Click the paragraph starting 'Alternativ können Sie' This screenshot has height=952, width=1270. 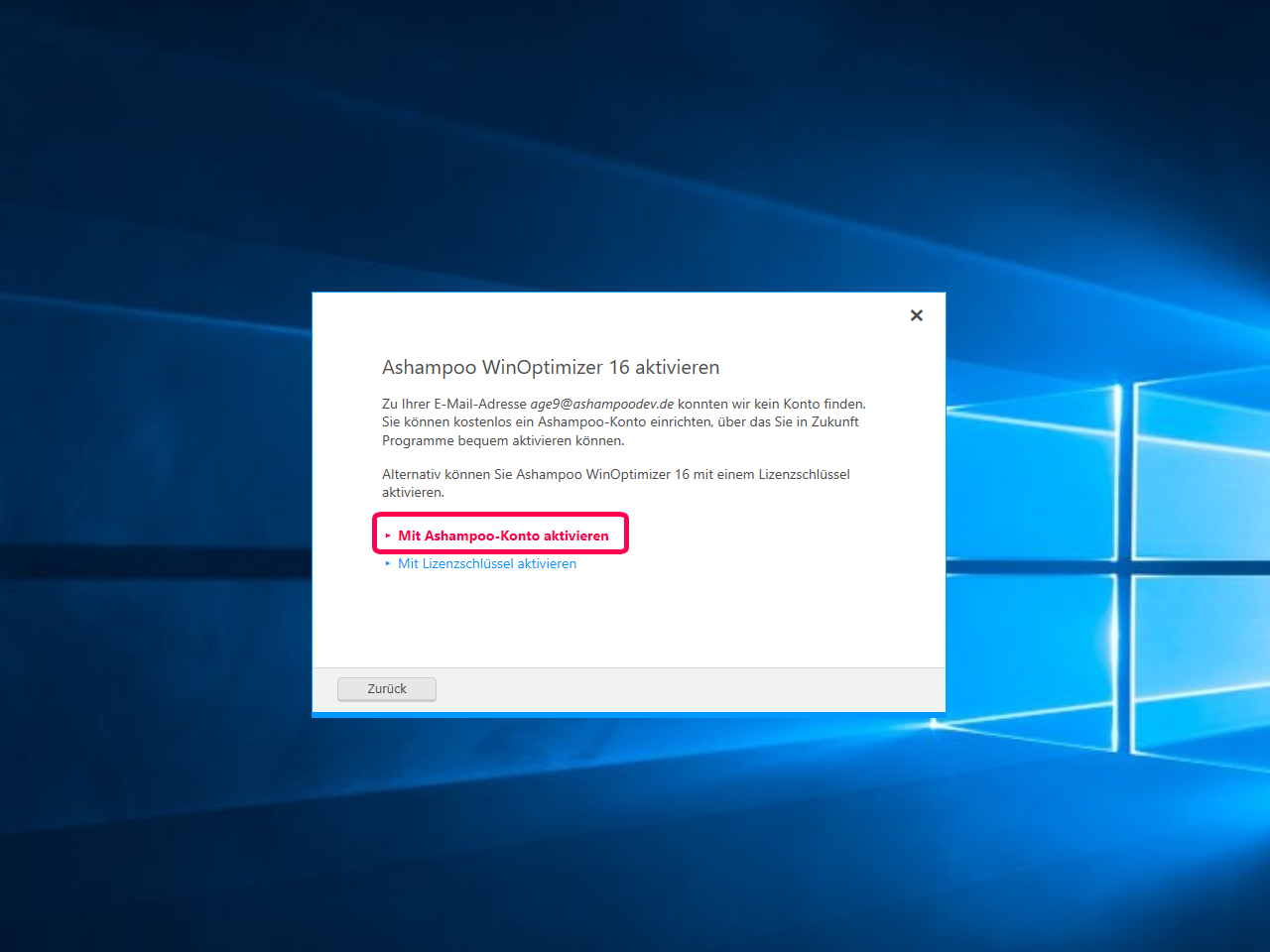tap(616, 483)
